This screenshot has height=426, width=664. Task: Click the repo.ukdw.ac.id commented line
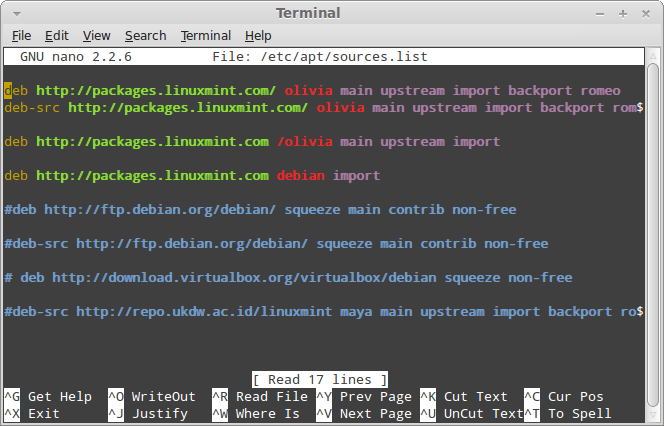pos(324,312)
